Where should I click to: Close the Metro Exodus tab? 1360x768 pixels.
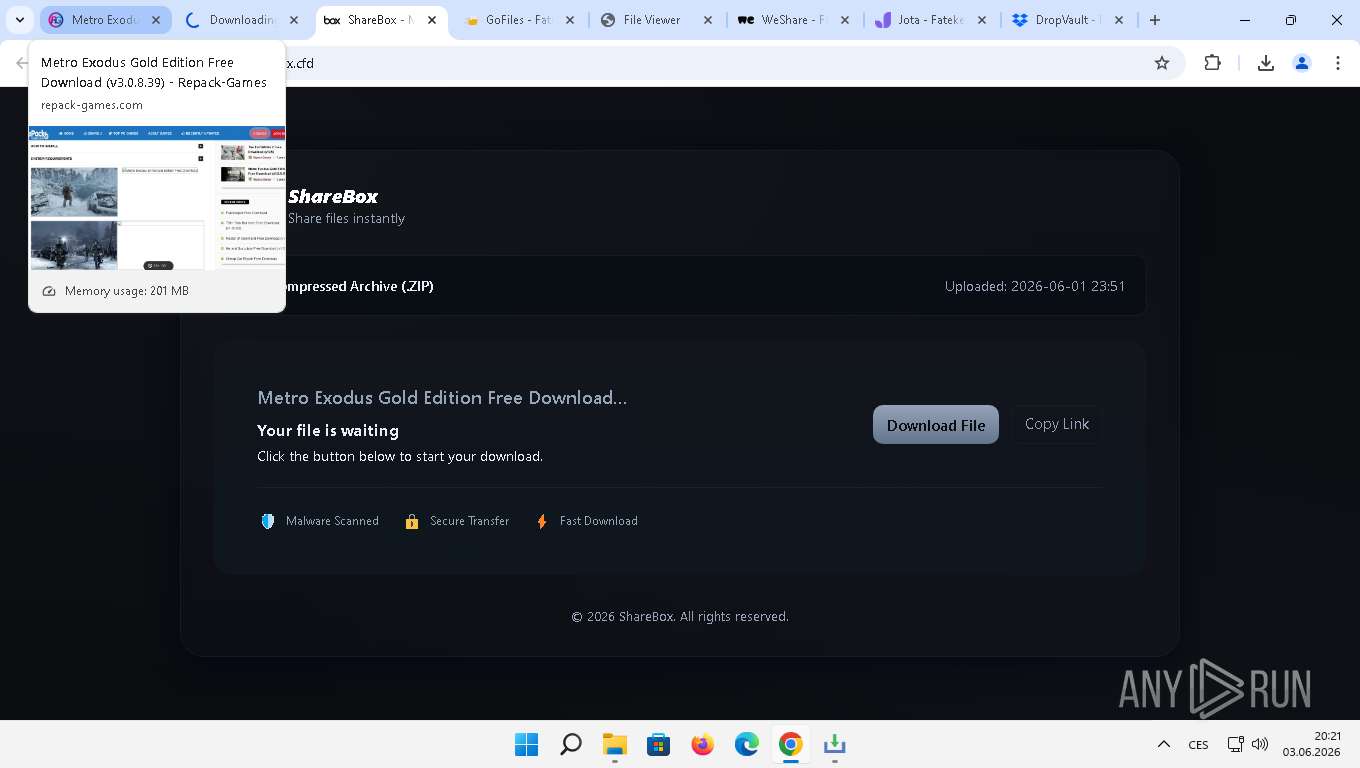[x=156, y=20]
